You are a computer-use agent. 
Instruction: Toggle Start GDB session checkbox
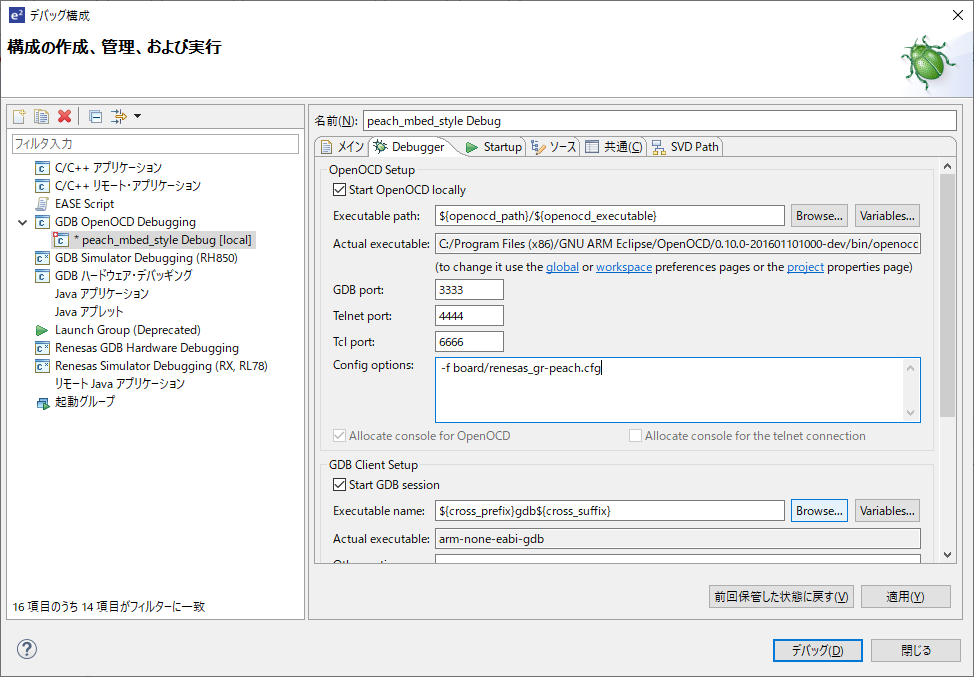pyautogui.click(x=339, y=484)
